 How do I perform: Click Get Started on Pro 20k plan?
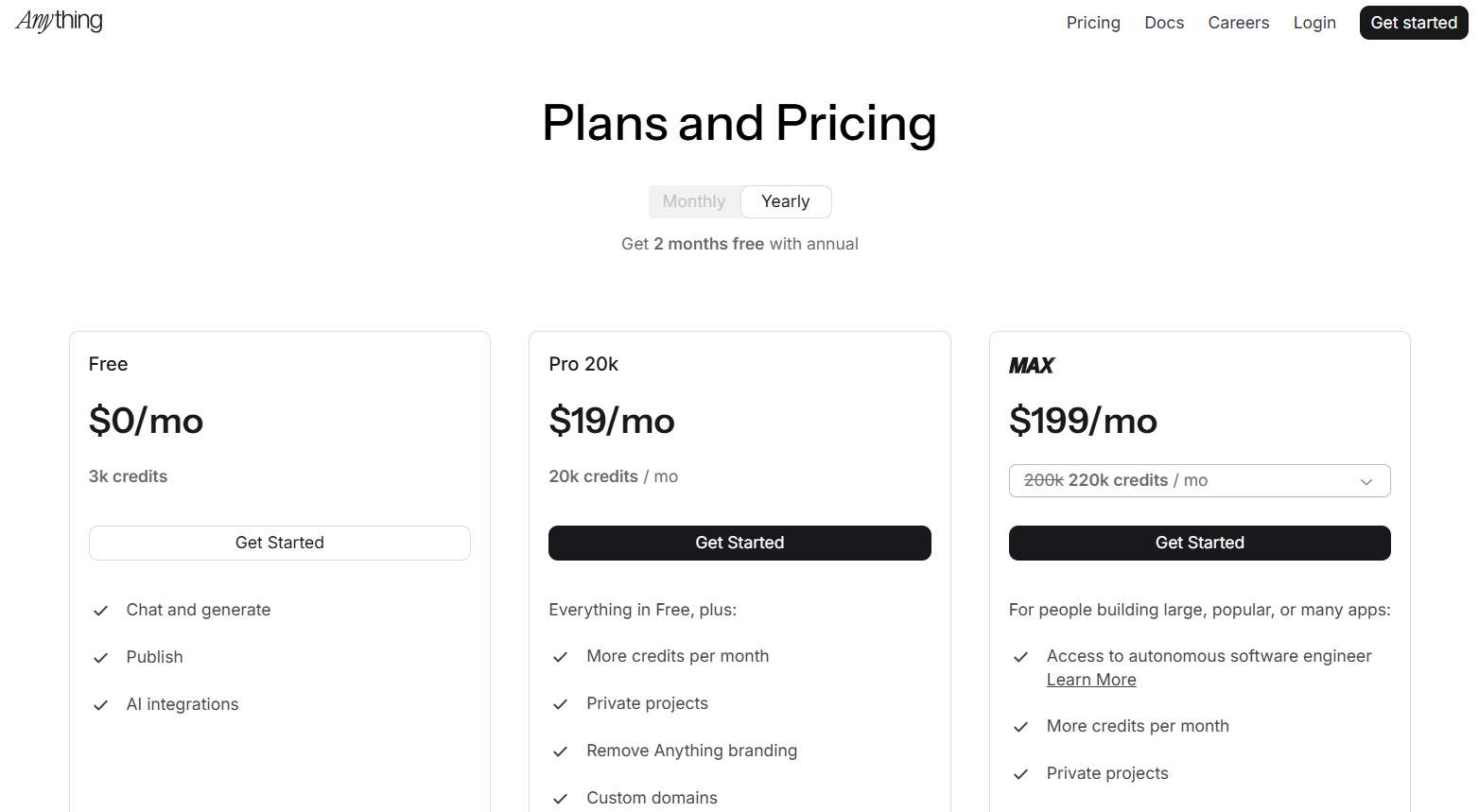[x=739, y=543]
